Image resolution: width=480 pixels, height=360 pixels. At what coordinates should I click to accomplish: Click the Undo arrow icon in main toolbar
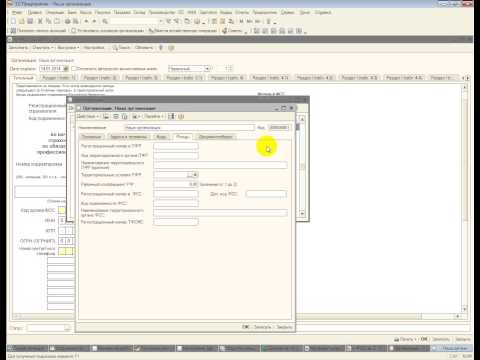86,21
